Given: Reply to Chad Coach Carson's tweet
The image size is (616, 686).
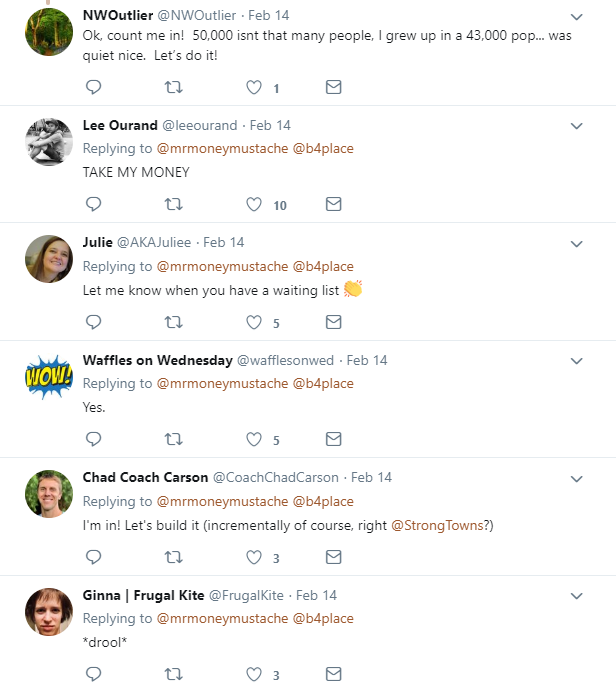Looking at the screenshot, I should (94, 557).
